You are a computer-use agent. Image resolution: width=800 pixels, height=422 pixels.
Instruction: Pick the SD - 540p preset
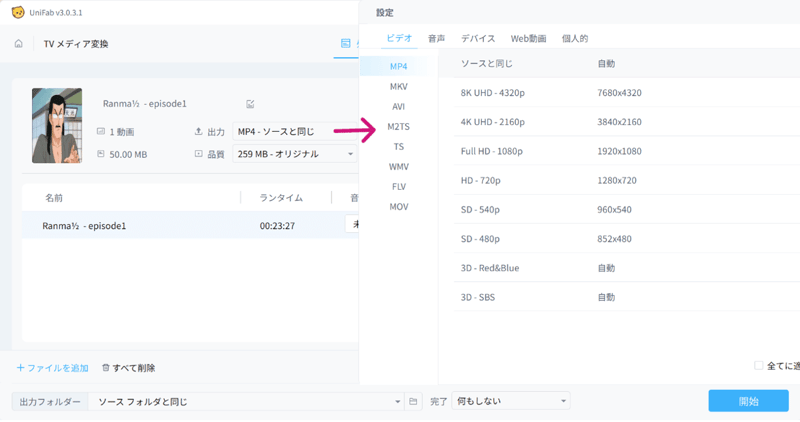tap(627, 209)
